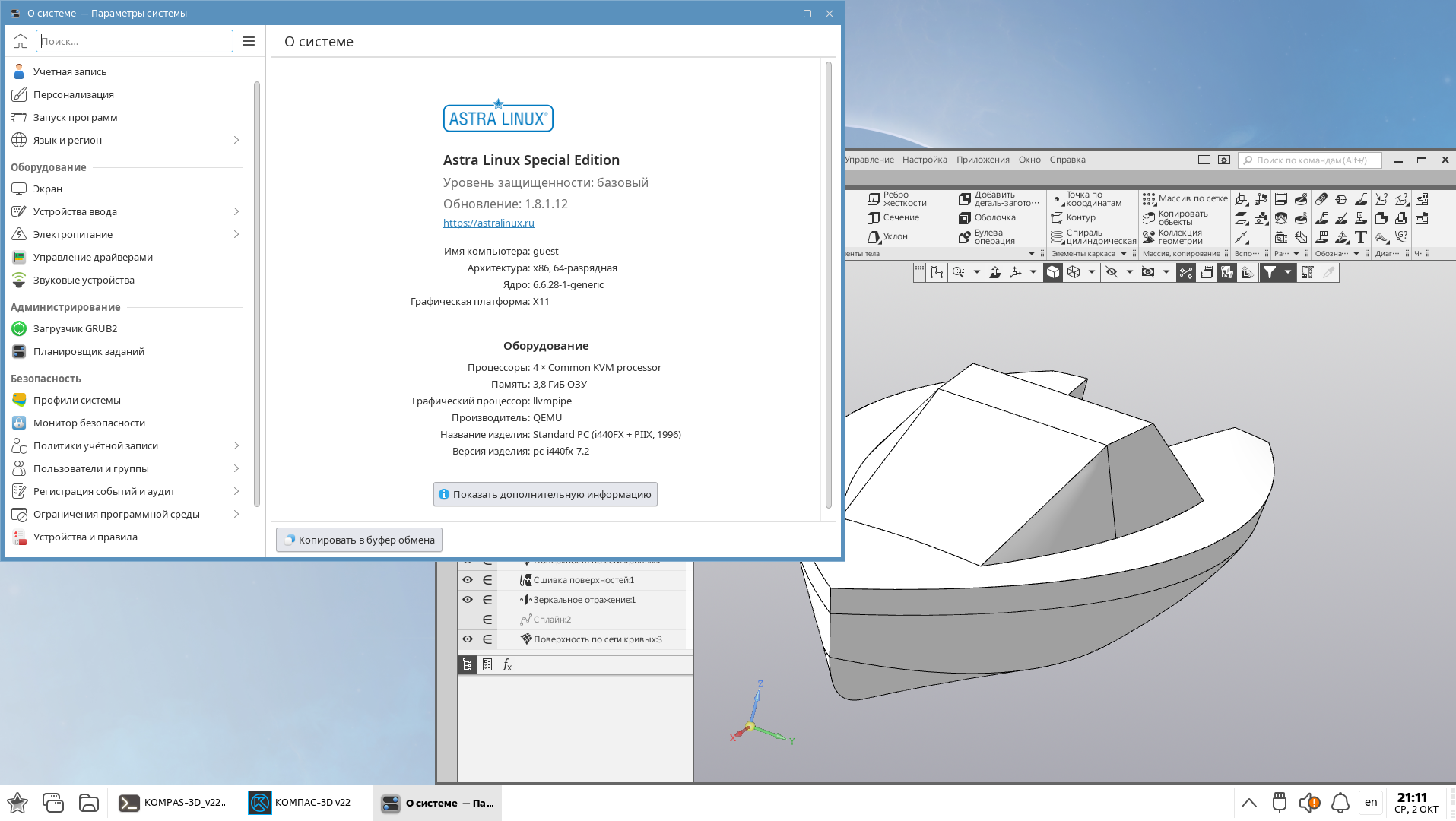Click Показать дополнительную информацию button
The width and height of the screenshot is (1456, 821).
pos(545,494)
